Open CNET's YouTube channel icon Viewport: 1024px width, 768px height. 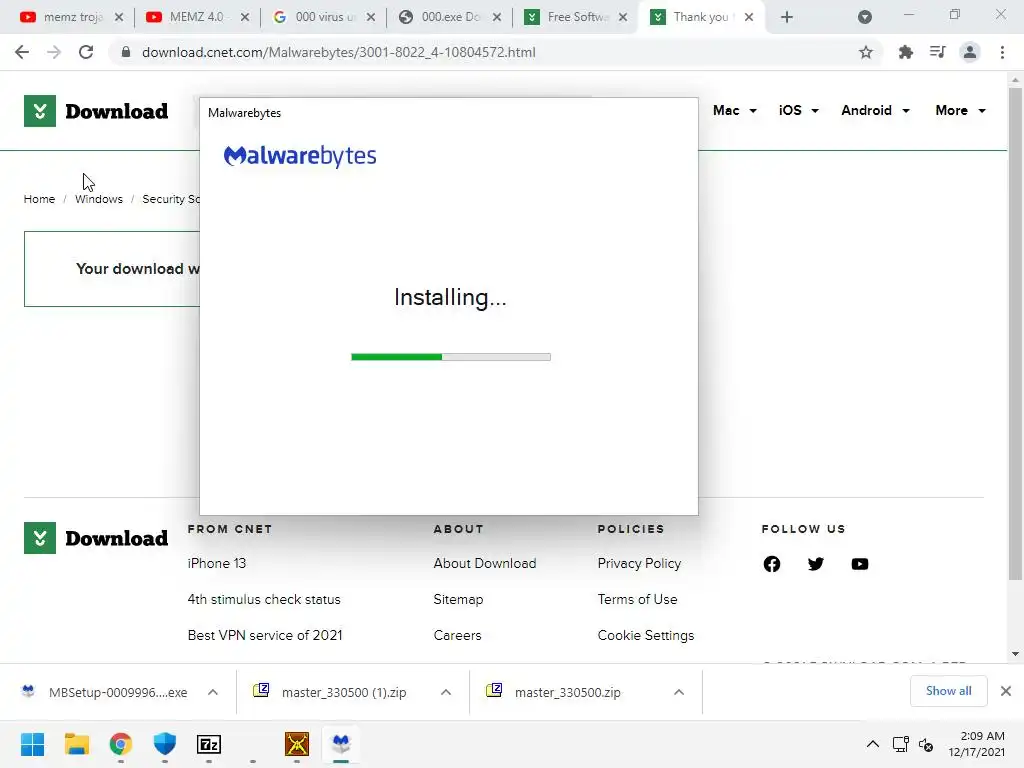pyautogui.click(x=860, y=564)
